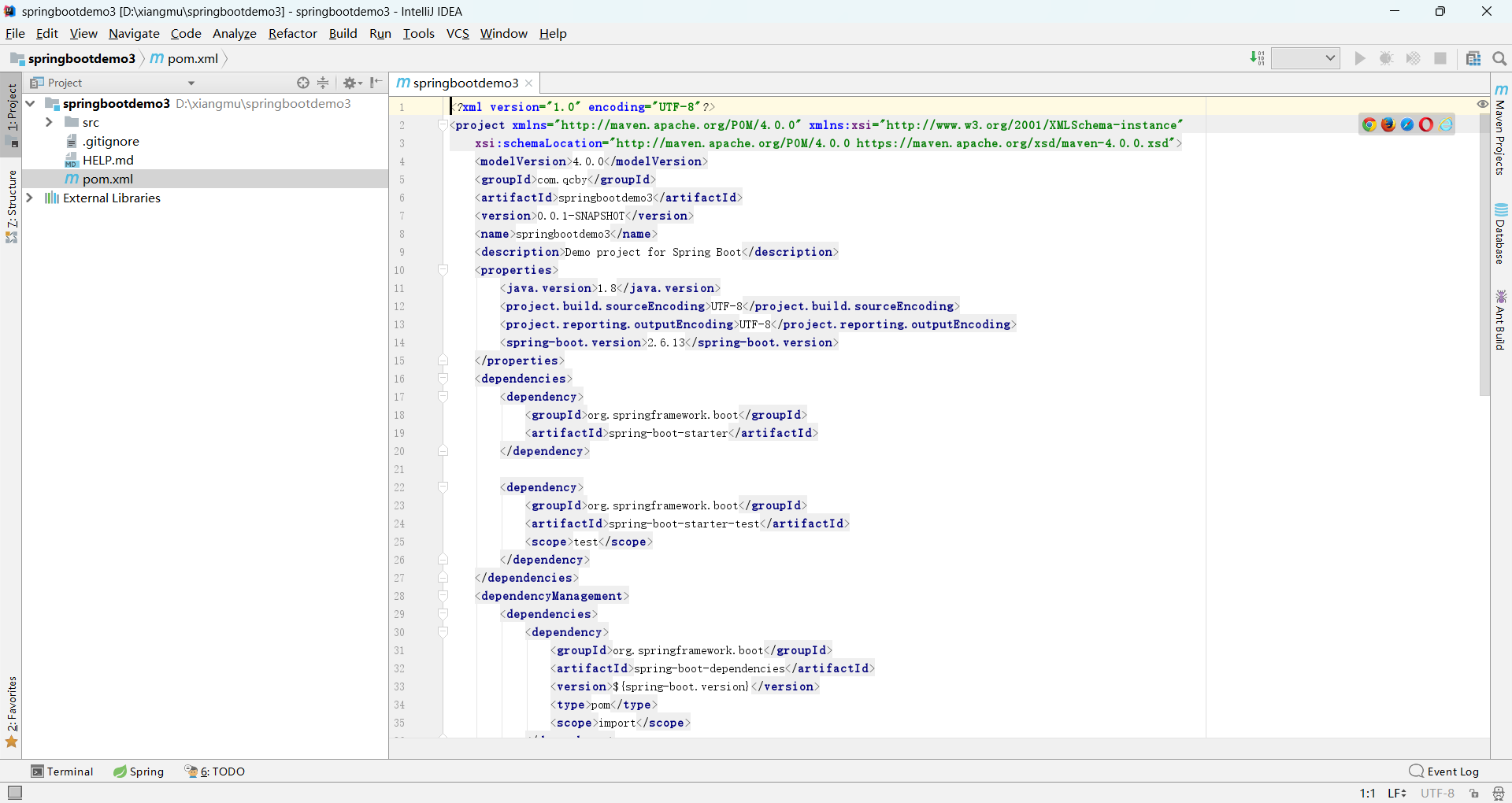
Task: Expand the src folder node
Action: coord(49,122)
